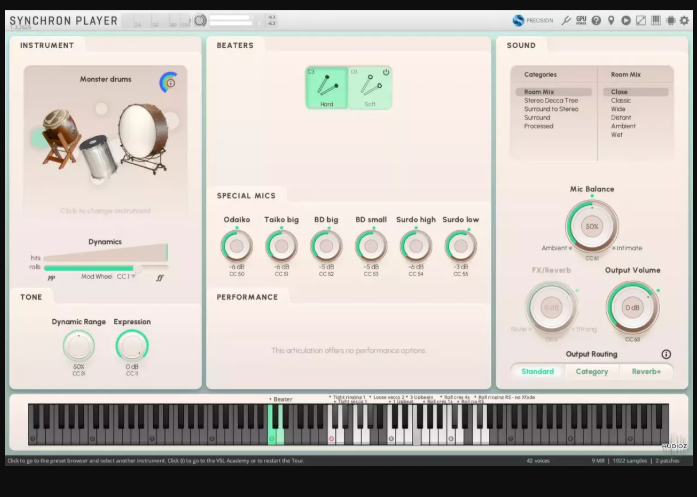Click the Instrument panel heading
The width and height of the screenshot is (697, 497).
click(47, 45)
